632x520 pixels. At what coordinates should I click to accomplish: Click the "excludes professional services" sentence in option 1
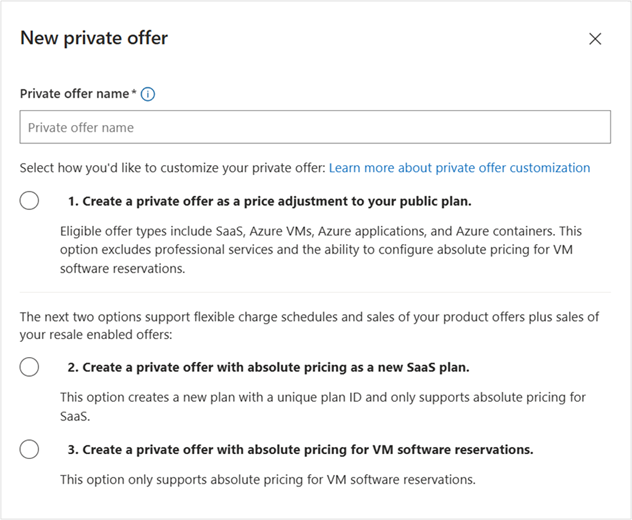[300, 250]
